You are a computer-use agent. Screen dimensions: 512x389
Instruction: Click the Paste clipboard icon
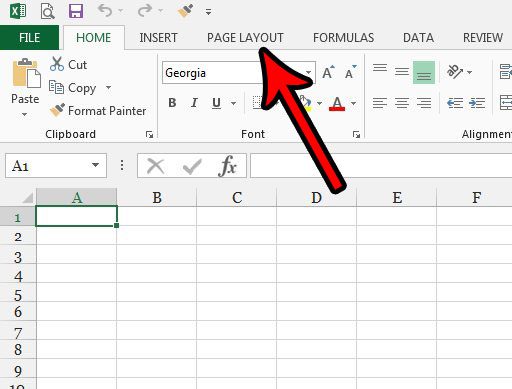(26, 73)
